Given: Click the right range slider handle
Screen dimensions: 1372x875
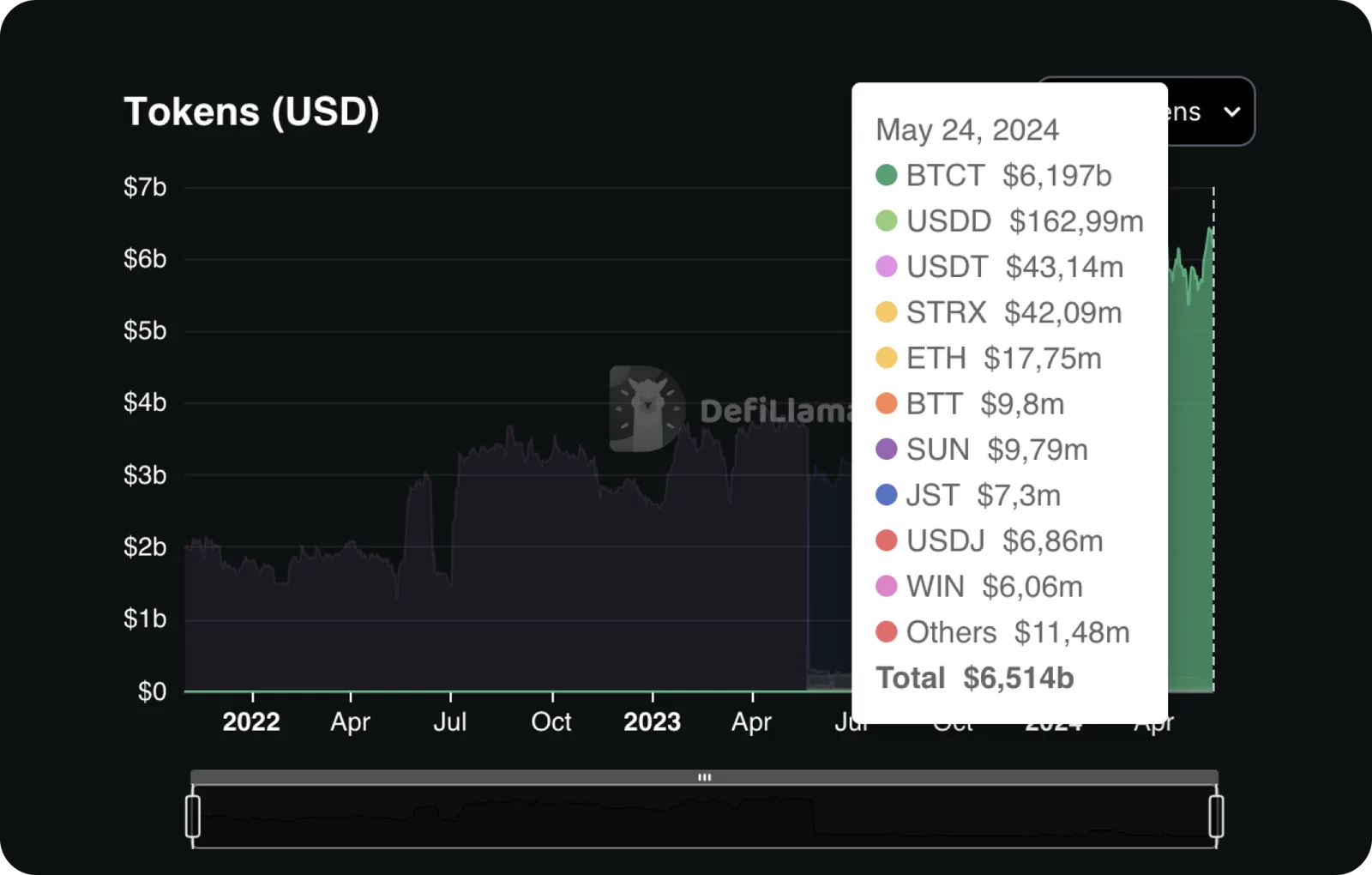Looking at the screenshot, I should point(1216,816).
